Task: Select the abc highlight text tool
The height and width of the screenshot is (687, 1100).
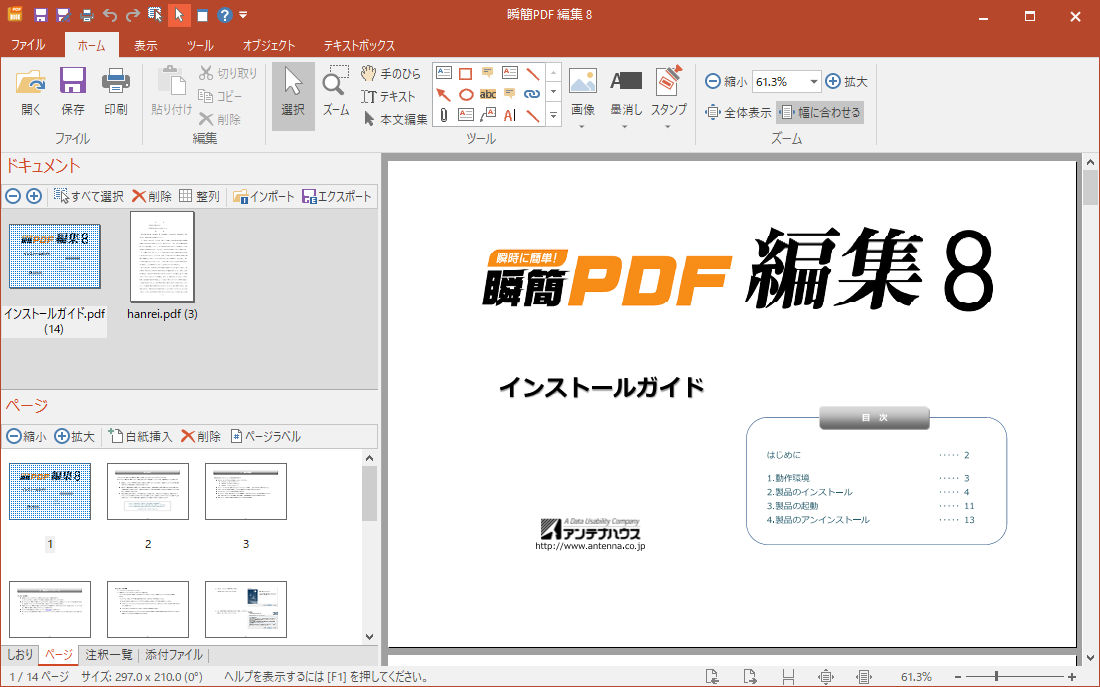Action: pos(488,94)
